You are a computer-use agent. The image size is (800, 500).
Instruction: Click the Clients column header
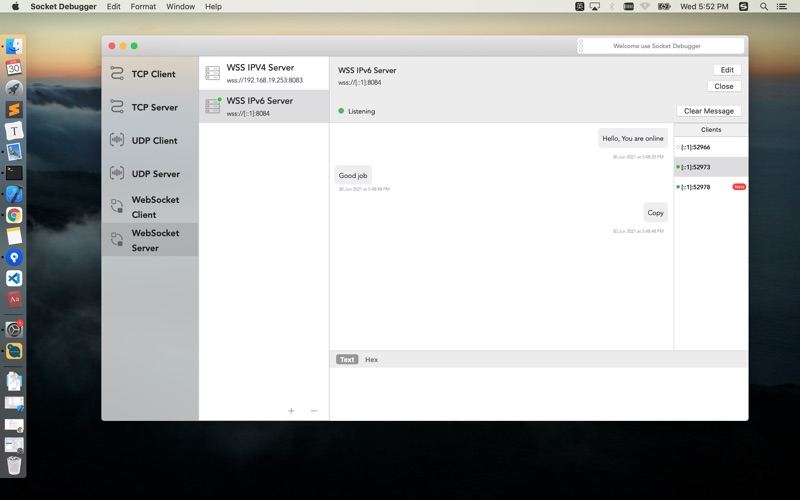point(711,130)
